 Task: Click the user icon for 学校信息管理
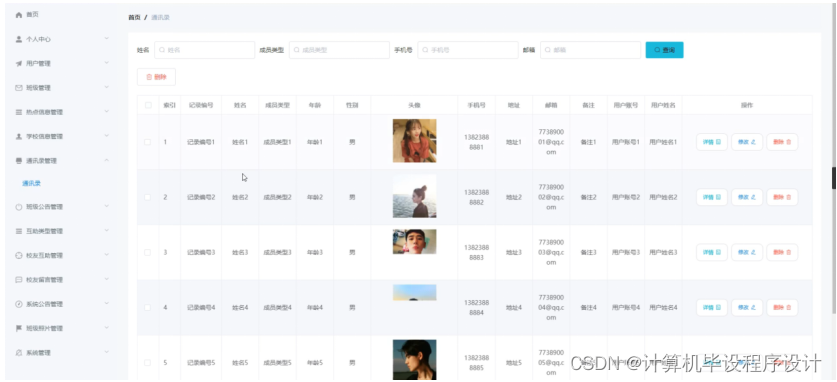coord(19,137)
